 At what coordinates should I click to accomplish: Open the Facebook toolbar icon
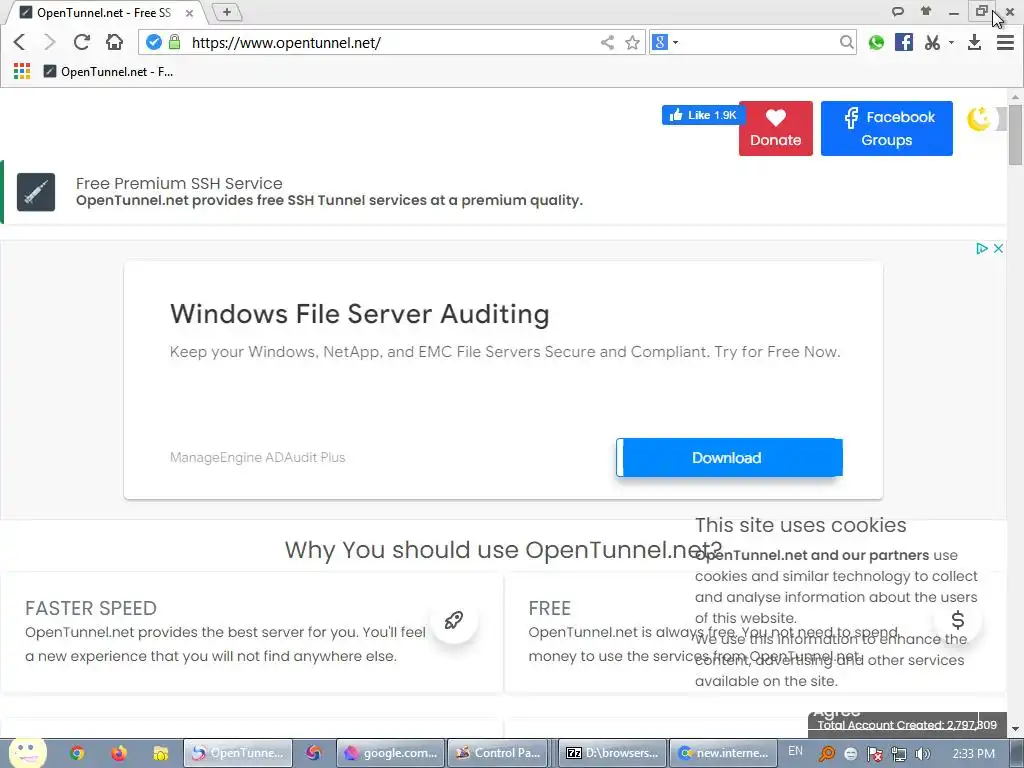[x=904, y=42]
